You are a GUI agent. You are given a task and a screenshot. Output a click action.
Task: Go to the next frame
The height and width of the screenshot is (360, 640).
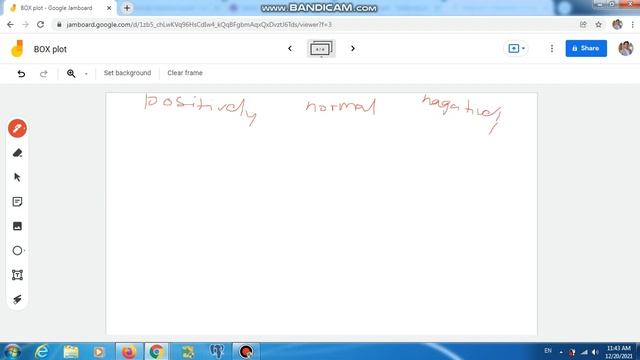point(353,49)
